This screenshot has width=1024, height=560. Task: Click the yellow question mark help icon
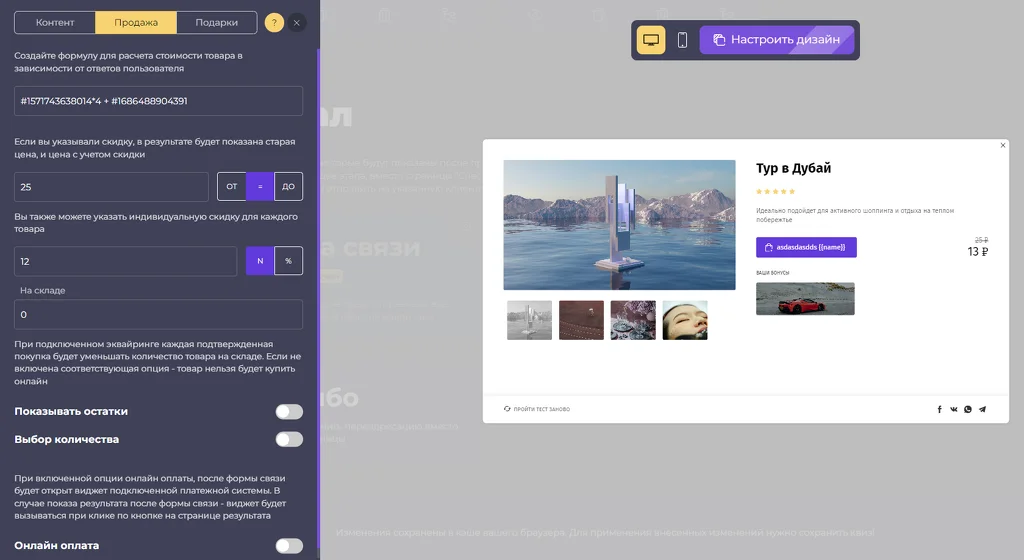point(274,23)
